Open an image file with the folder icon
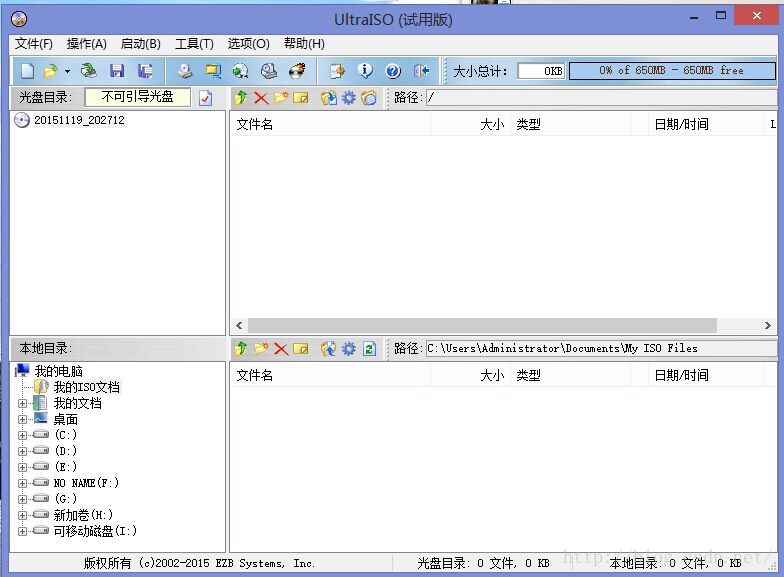784x577 pixels. click(50, 71)
